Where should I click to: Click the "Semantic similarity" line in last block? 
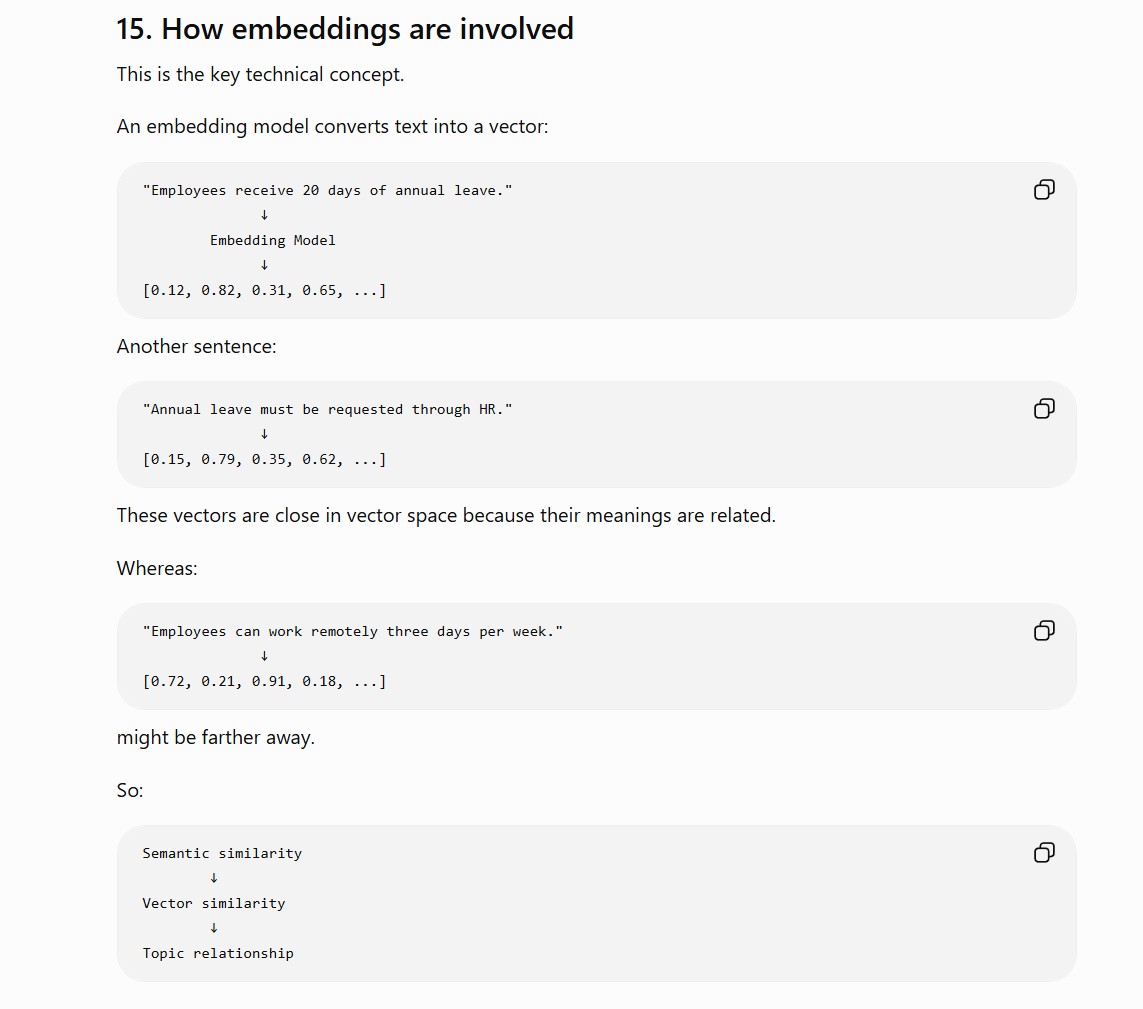[222, 853]
